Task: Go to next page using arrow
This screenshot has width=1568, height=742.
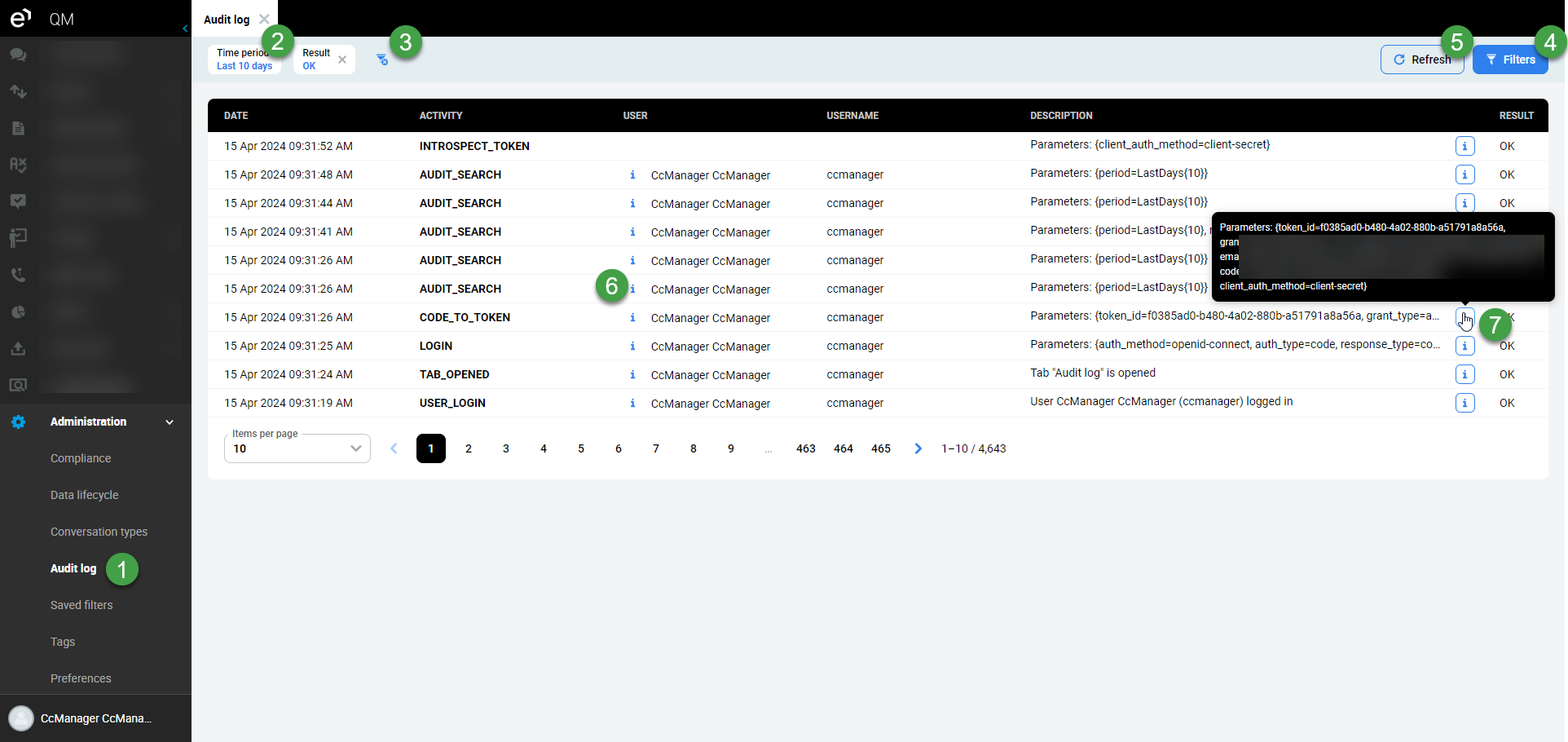Action: coord(918,448)
